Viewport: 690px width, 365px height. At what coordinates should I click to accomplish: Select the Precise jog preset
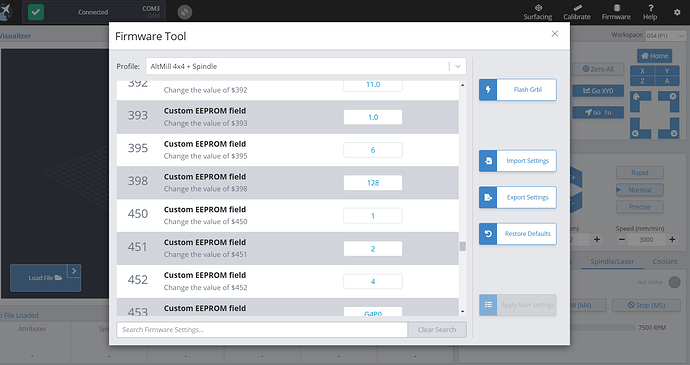pyautogui.click(x=639, y=207)
